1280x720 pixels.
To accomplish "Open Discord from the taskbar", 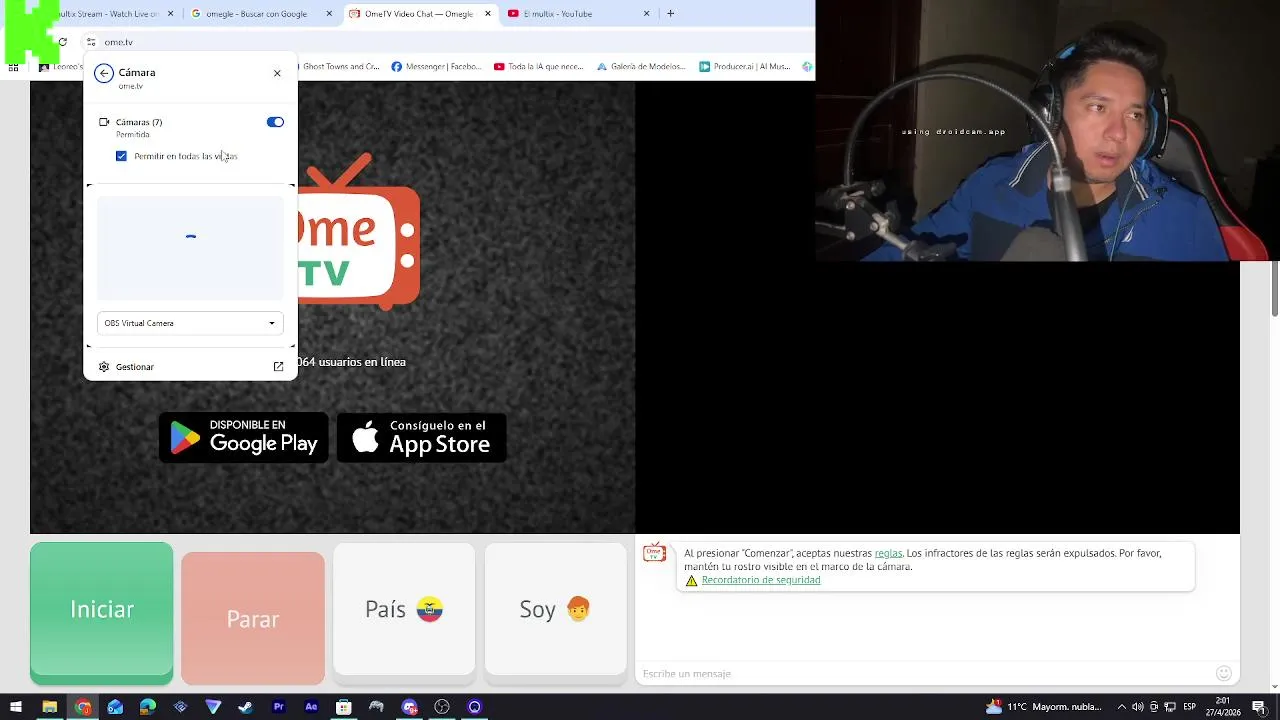I will coord(409,707).
